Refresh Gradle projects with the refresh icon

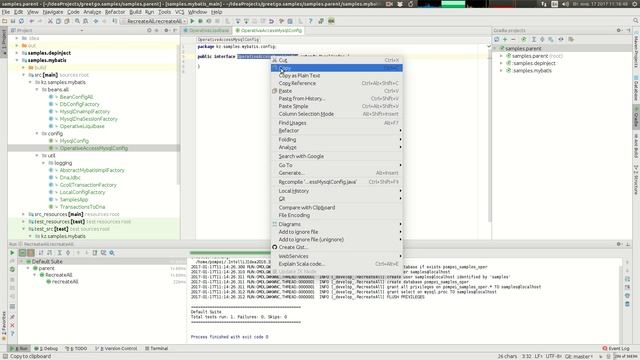pyautogui.click(x=497, y=40)
